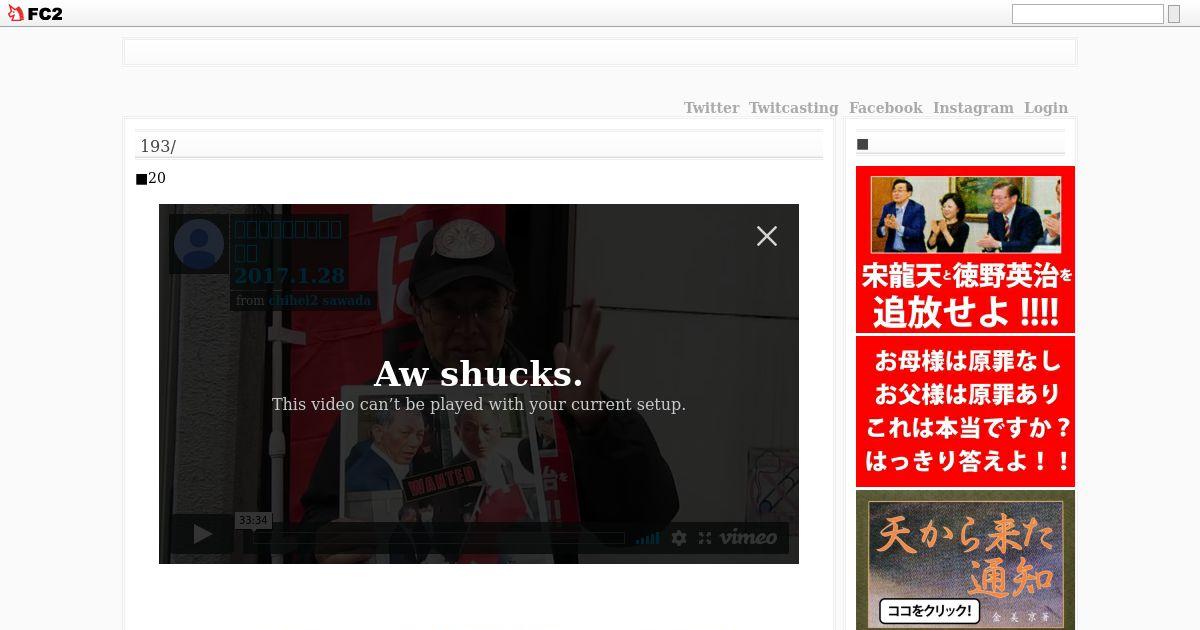
Task: Open the chihei2 sawada uploader link
Action: (320, 300)
